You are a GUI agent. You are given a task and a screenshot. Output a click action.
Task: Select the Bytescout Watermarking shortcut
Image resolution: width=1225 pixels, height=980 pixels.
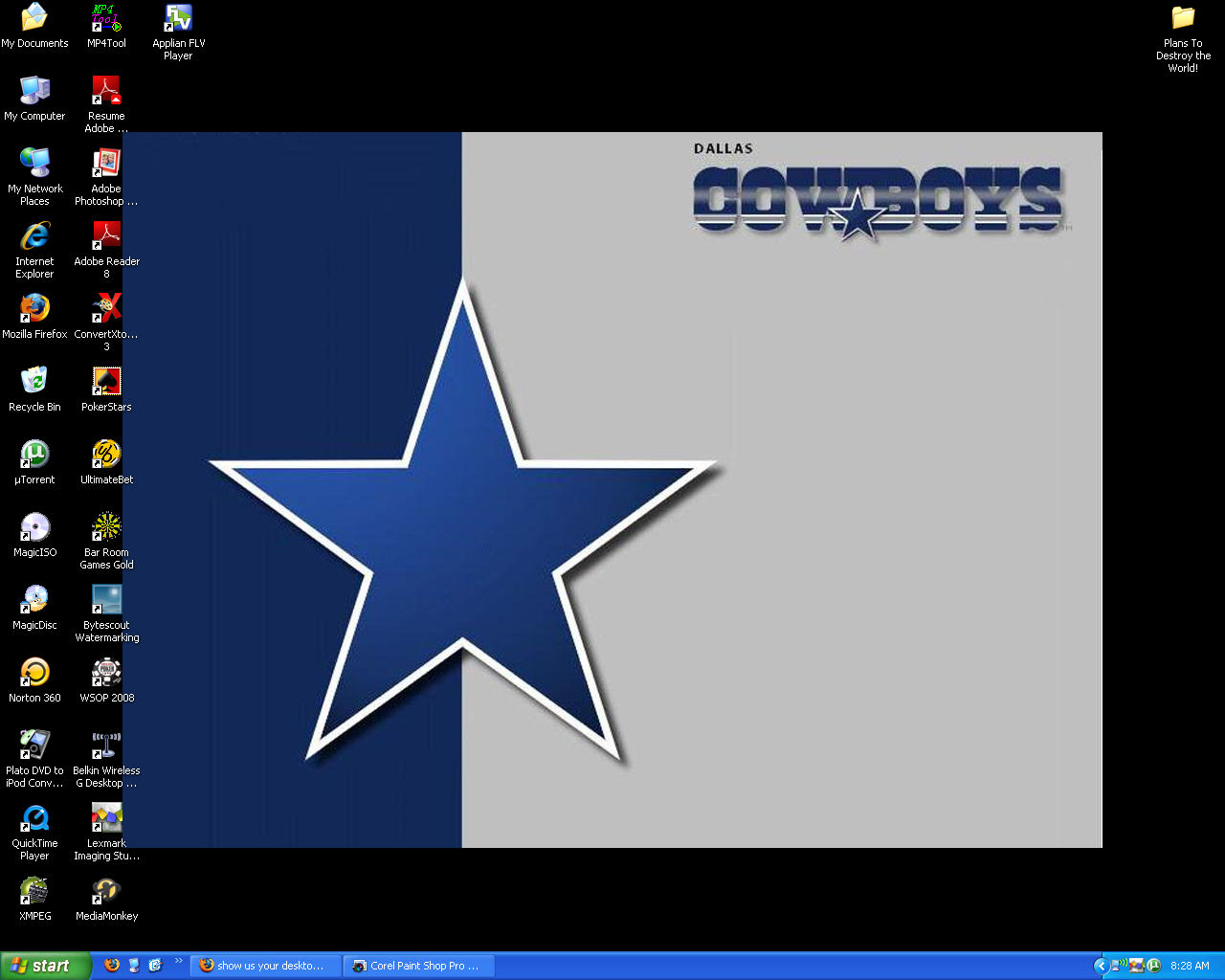106,613
